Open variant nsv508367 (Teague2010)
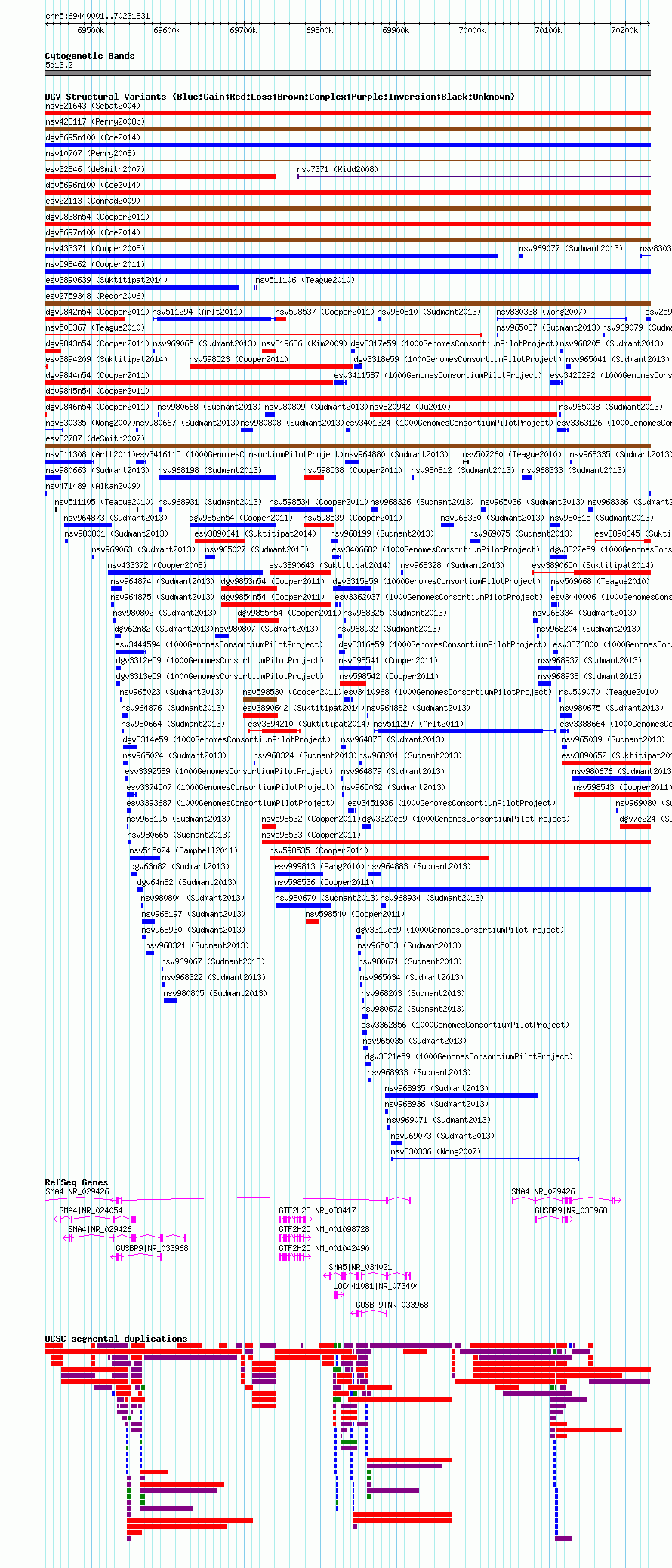This screenshot has height=1568, width=672. point(94,328)
